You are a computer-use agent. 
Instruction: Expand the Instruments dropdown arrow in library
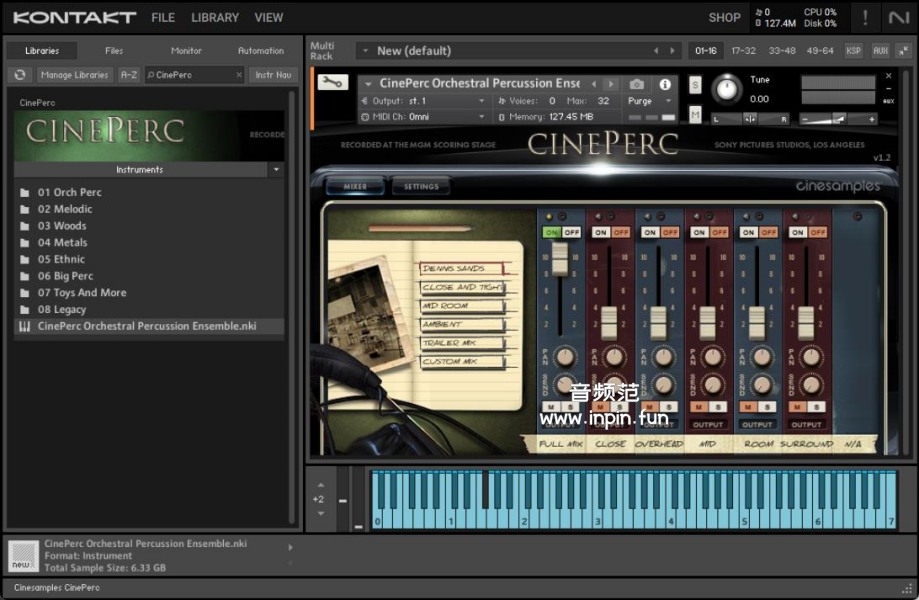click(x=276, y=170)
